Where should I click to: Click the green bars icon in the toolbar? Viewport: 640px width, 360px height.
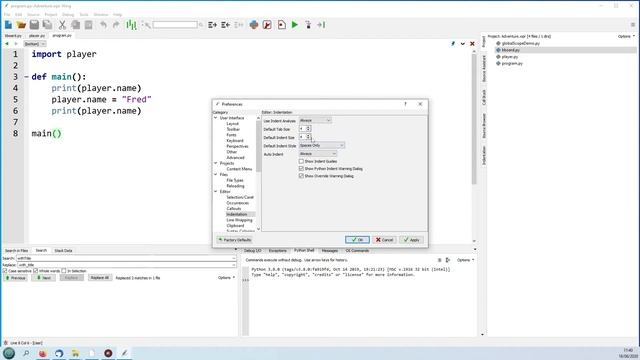point(131,25)
